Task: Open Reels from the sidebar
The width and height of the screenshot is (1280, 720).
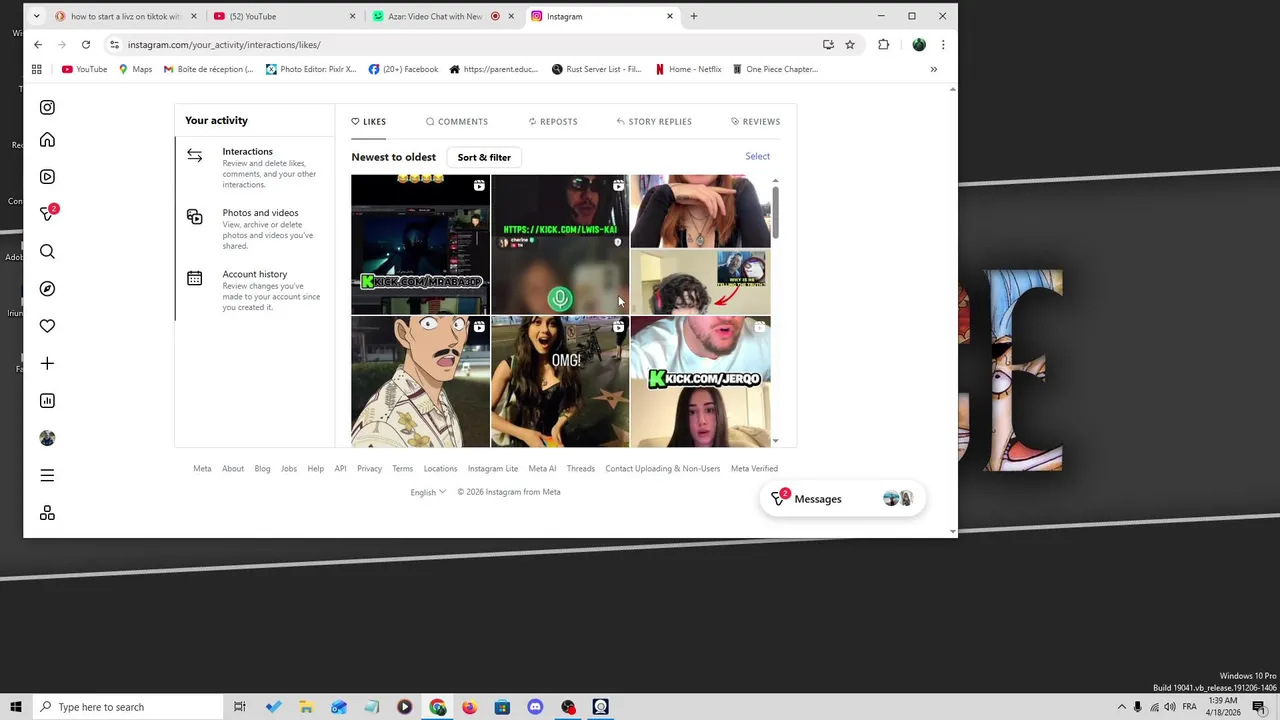Action: click(47, 177)
